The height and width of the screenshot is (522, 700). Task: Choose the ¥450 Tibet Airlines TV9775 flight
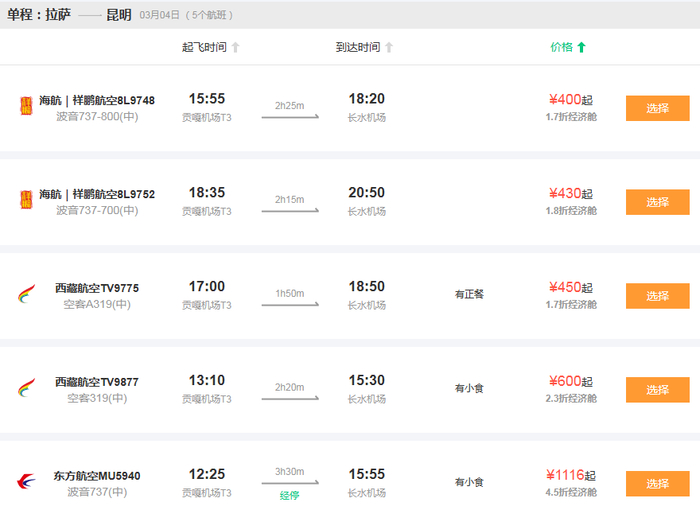pos(657,296)
